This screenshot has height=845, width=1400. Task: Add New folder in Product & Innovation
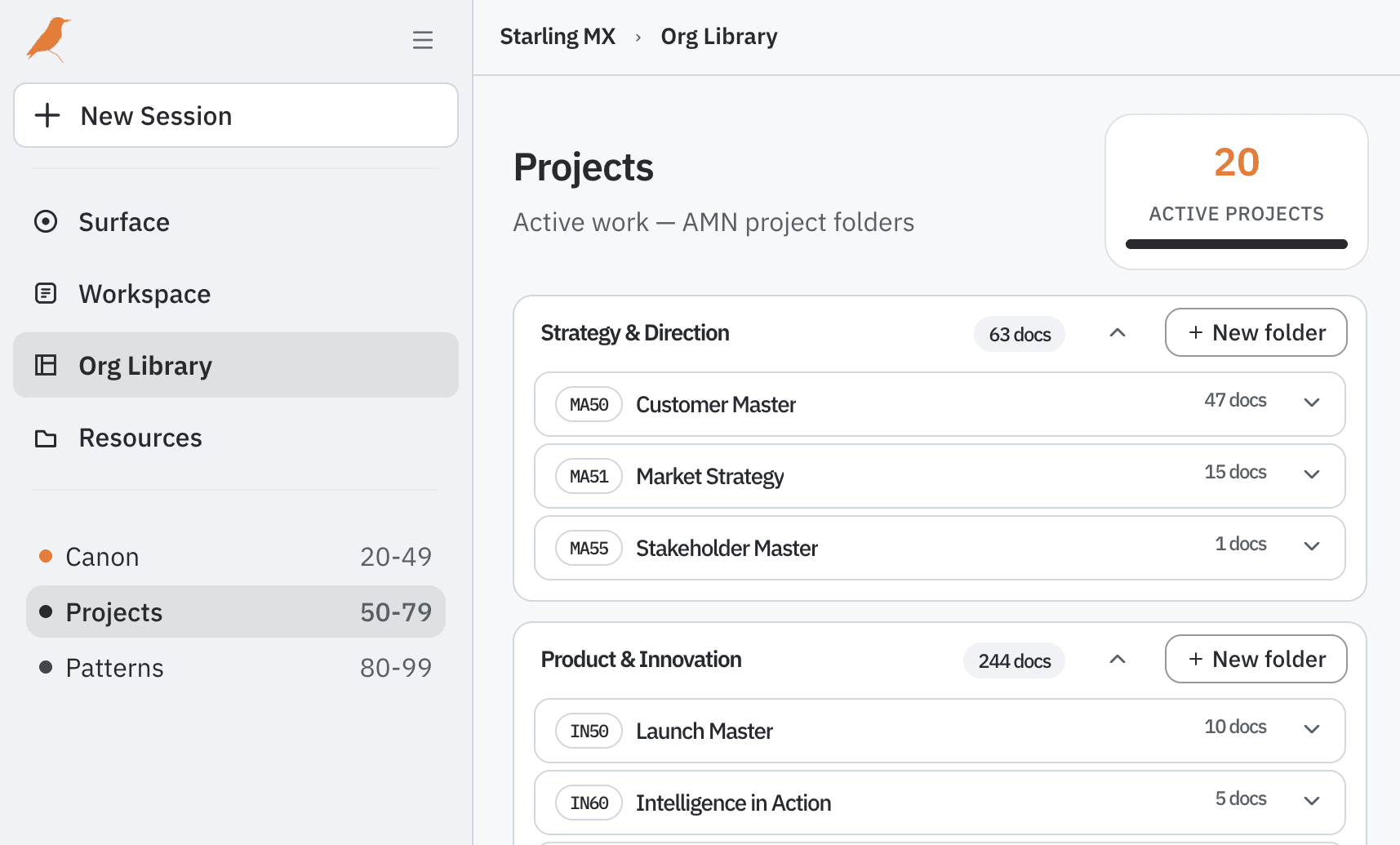[1256, 659]
